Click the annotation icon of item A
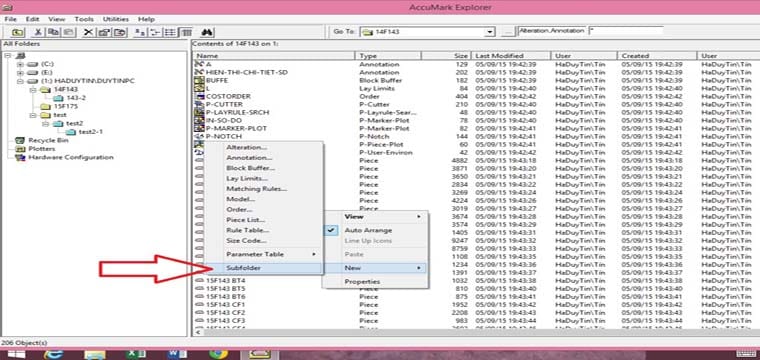Viewport: 760px width, 360px height. [199, 64]
